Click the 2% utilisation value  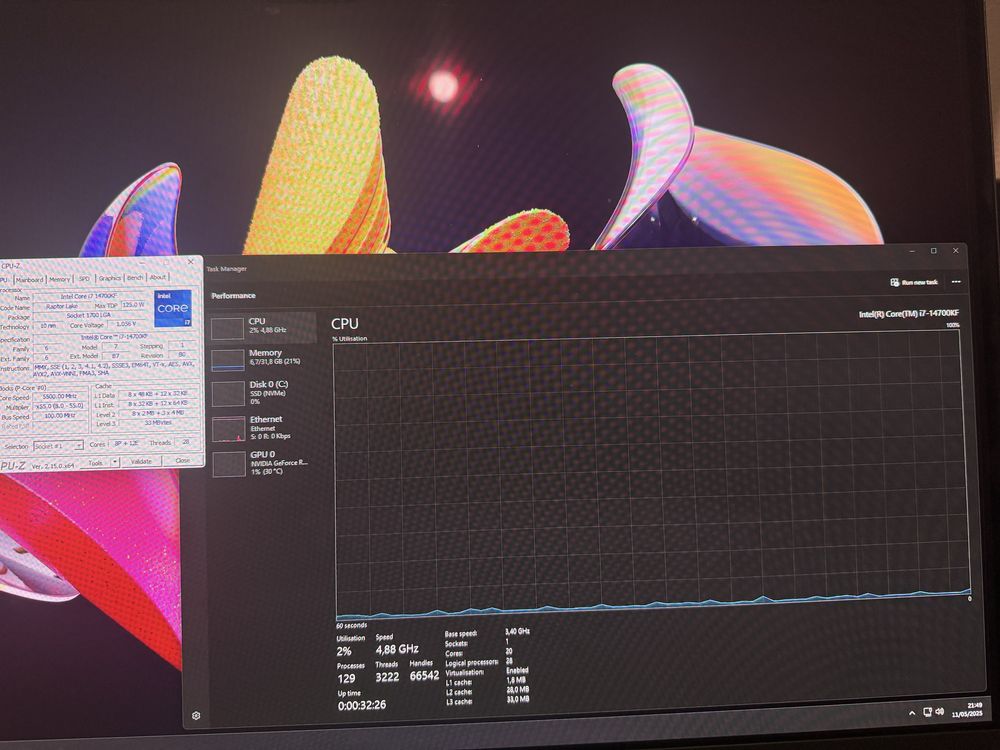coord(344,651)
